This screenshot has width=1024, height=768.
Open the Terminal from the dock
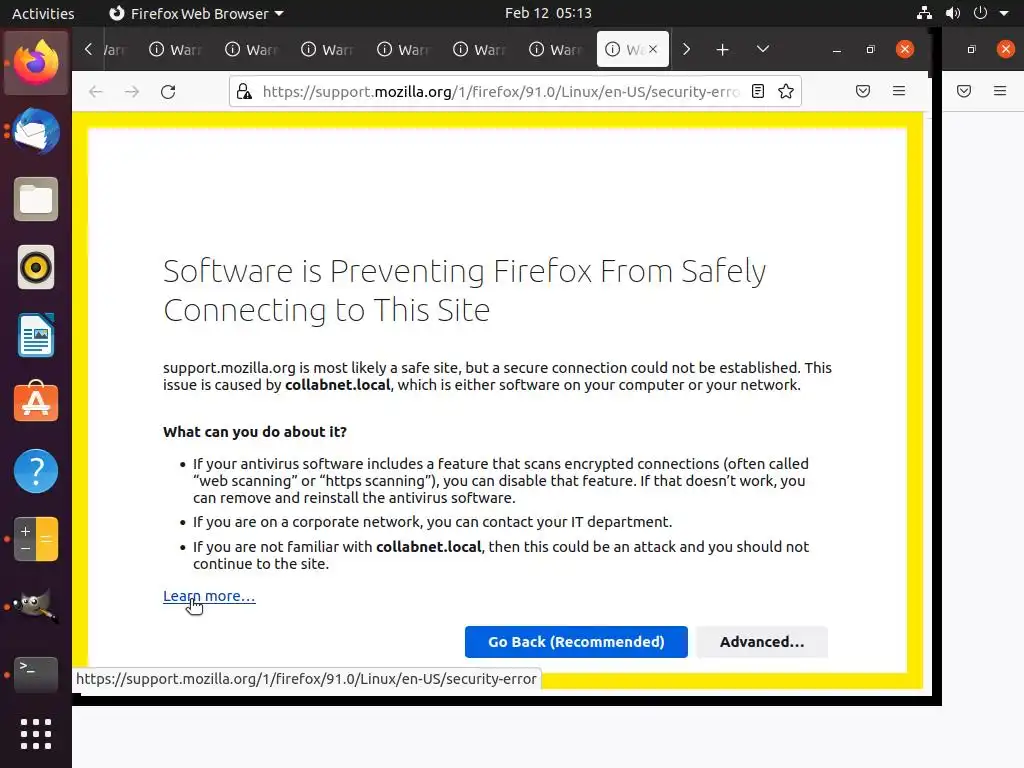coord(36,675)
